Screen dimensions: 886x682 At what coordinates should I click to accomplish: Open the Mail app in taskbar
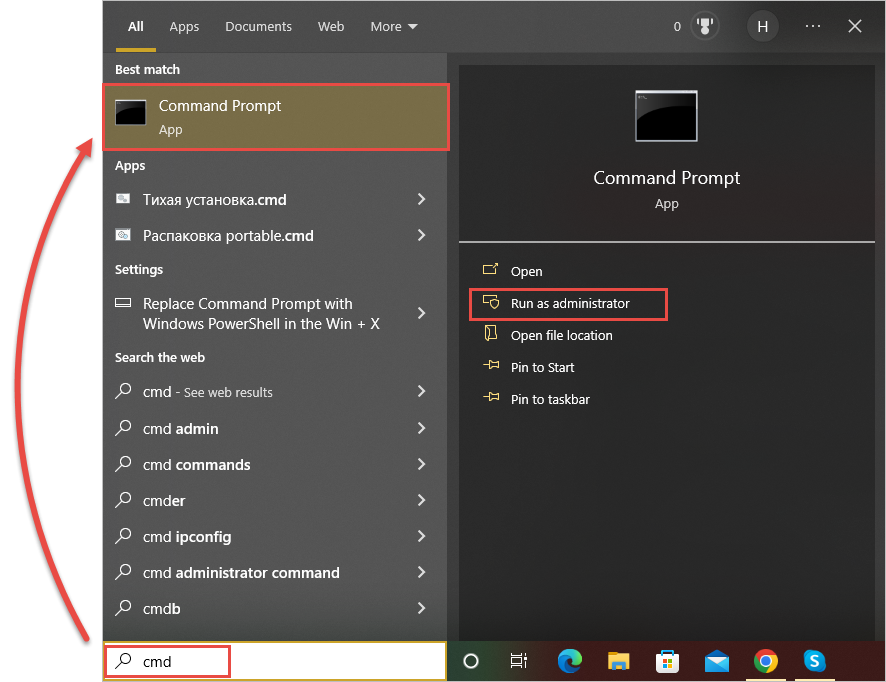point(717,661)
